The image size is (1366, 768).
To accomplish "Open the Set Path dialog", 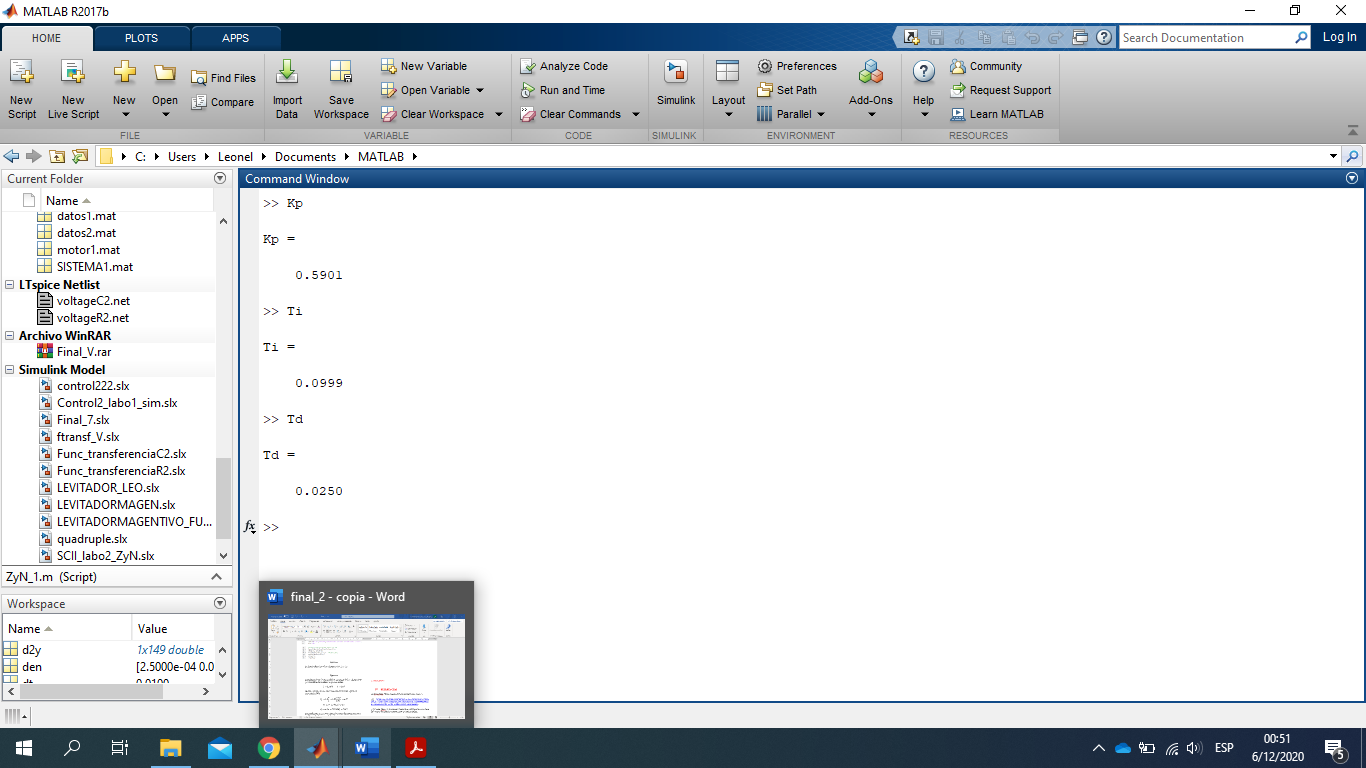I will [787, 90].
